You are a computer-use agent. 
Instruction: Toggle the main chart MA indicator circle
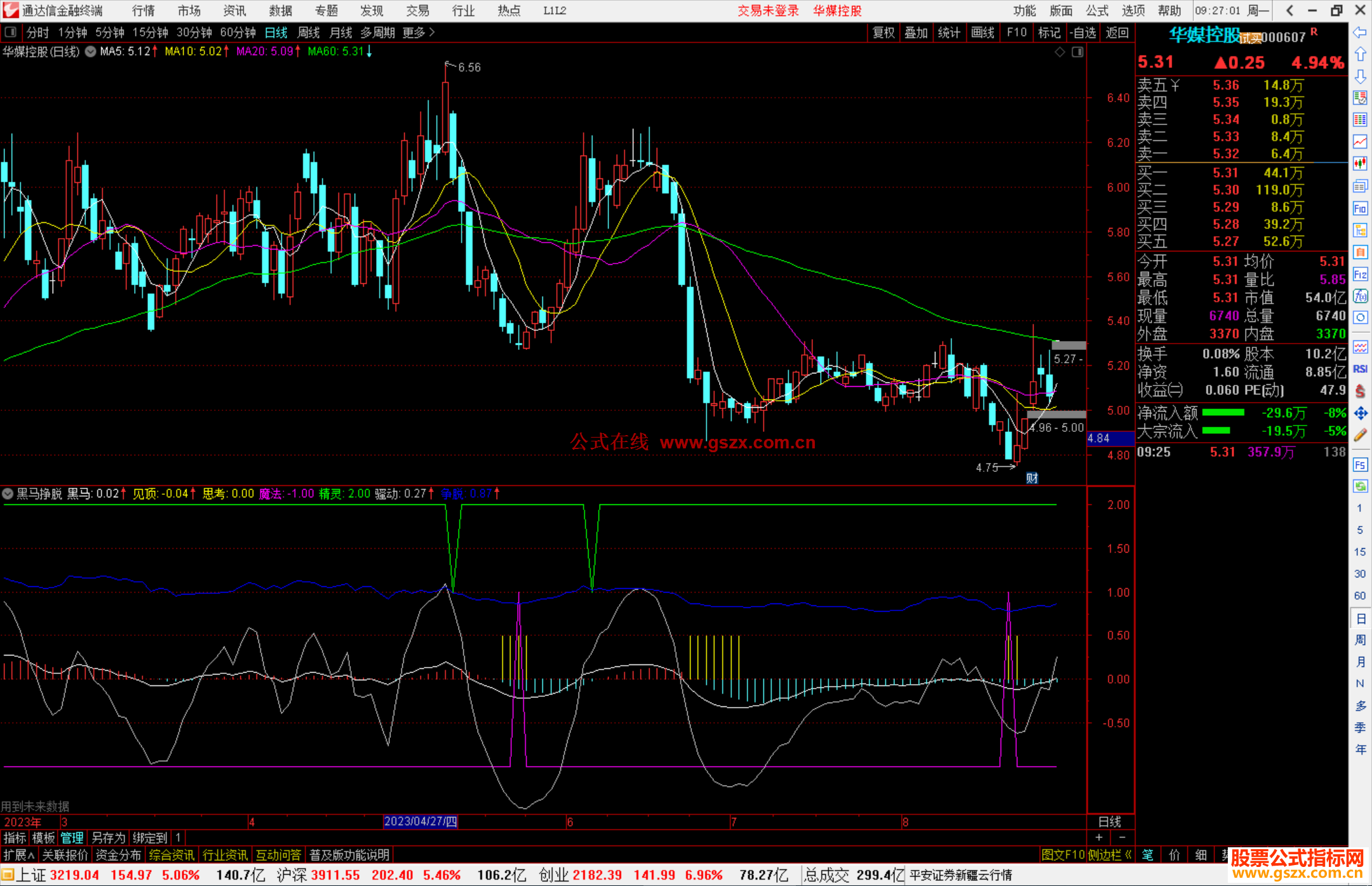pyautogui.click(x=91, y=51)
